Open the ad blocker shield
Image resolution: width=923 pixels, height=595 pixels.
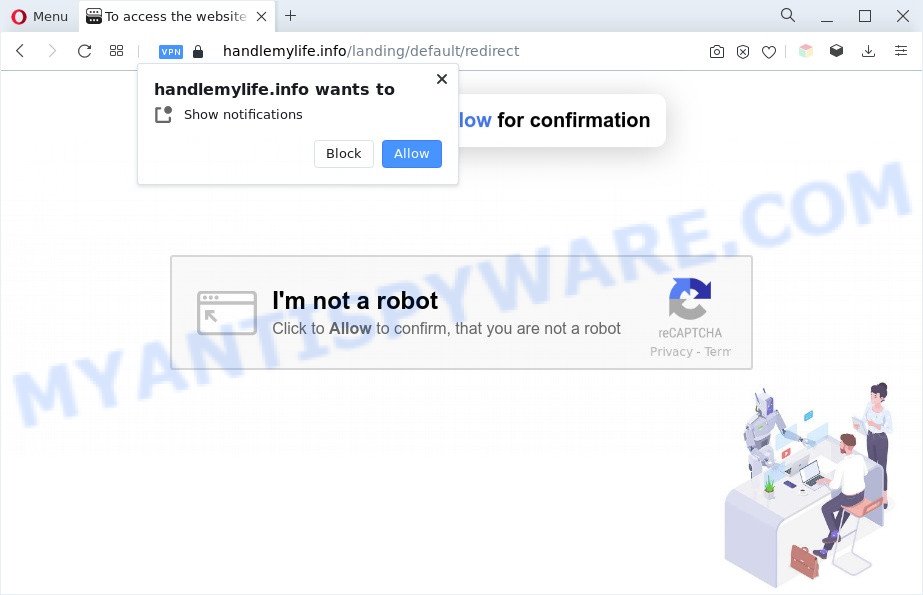point(743,52)
